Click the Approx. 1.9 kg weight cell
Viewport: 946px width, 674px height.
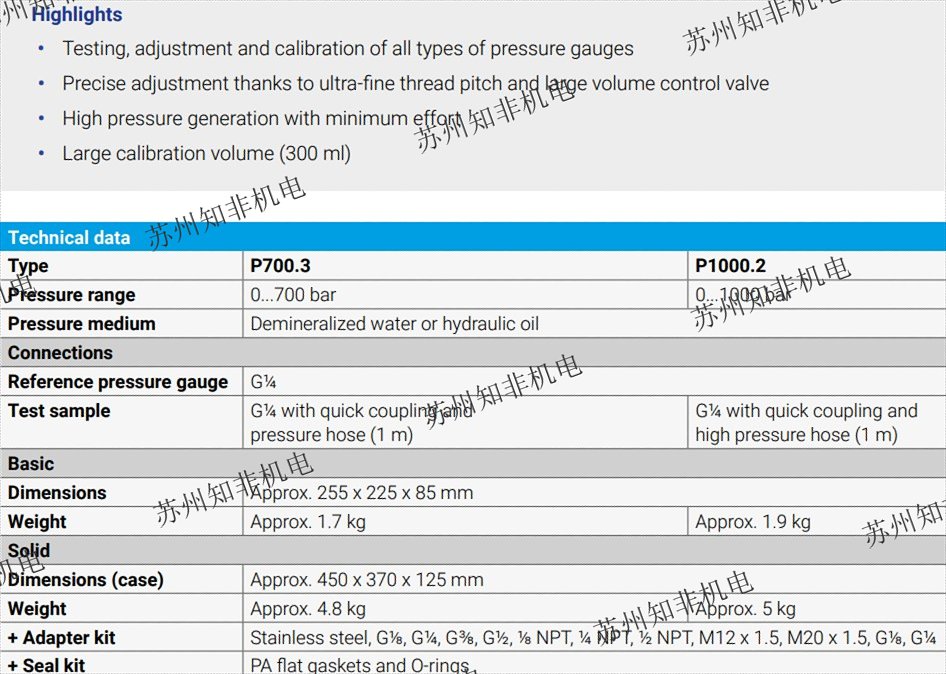753,522
